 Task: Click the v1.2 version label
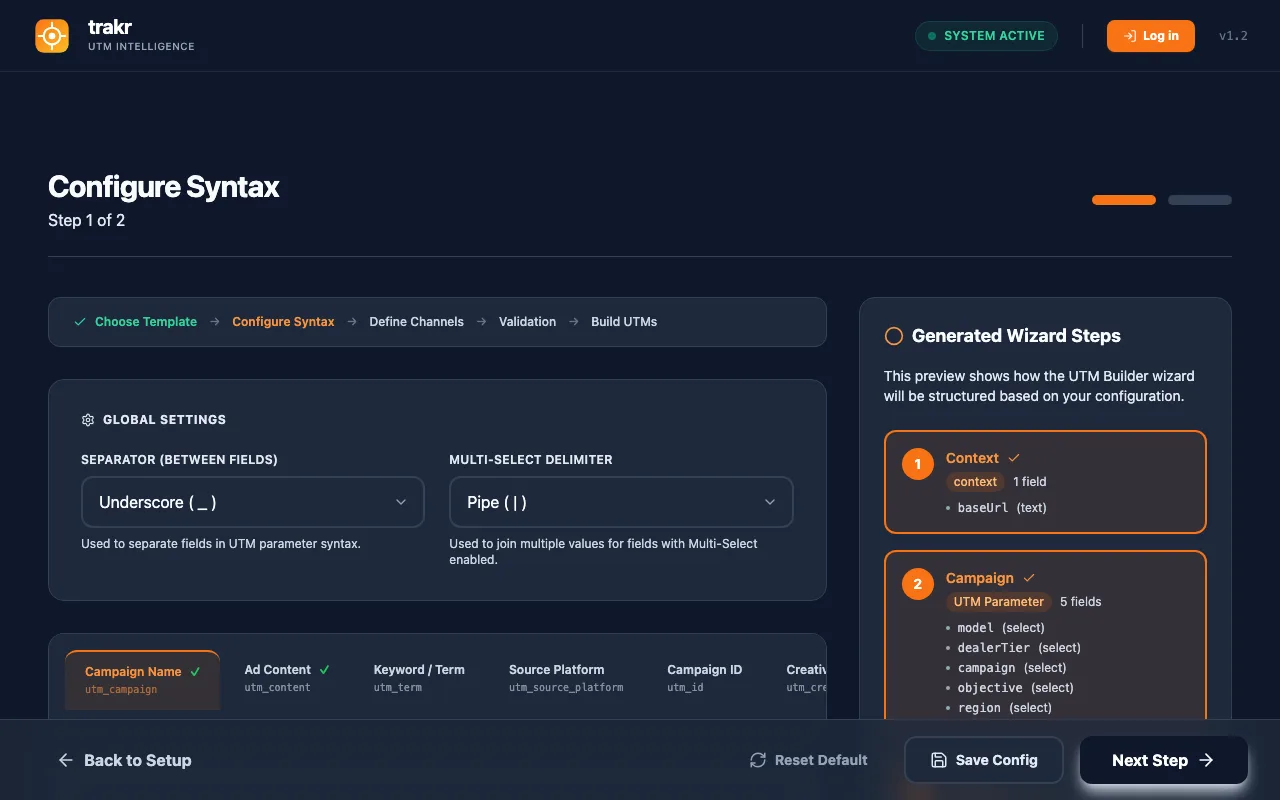point(1233,36)
